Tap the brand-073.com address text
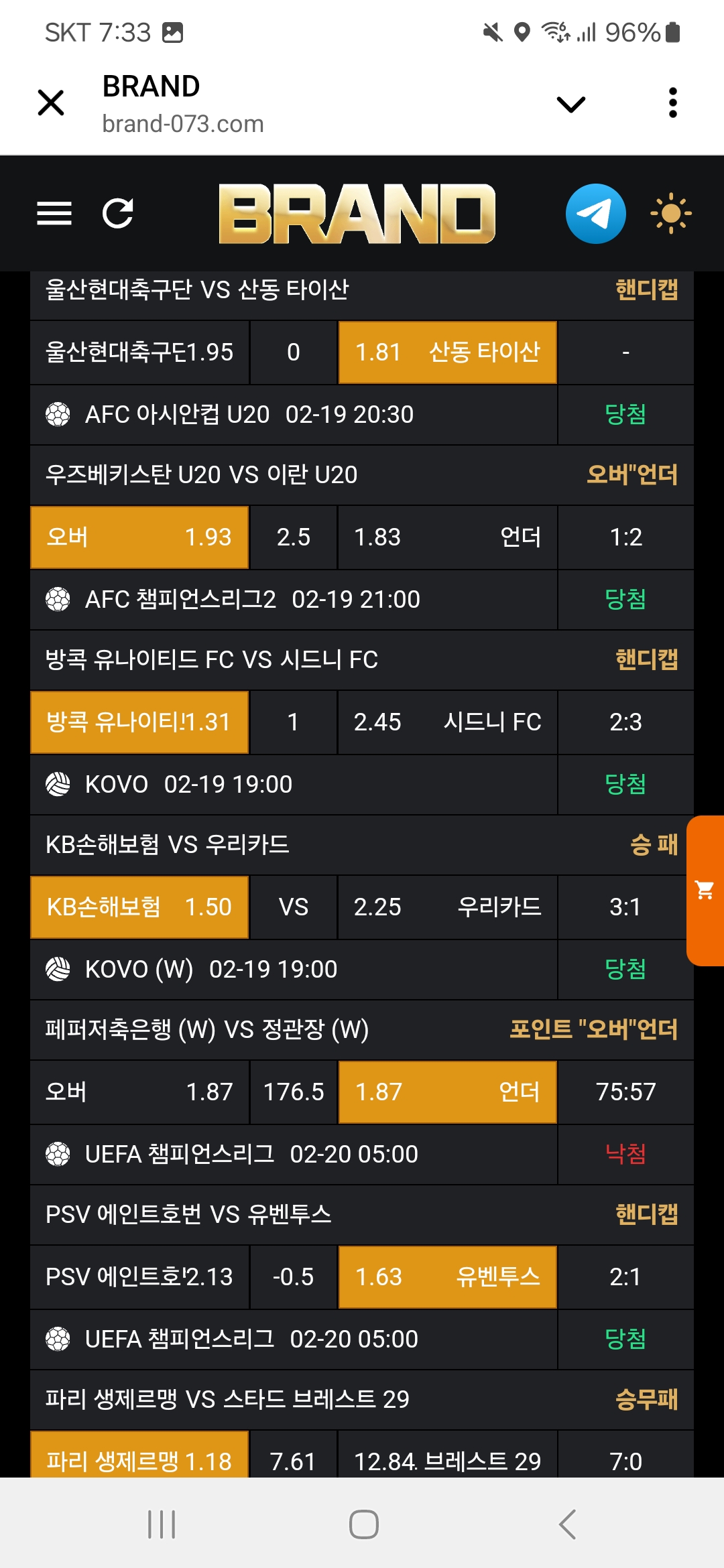724x1568 pixels. pos(183,124)
